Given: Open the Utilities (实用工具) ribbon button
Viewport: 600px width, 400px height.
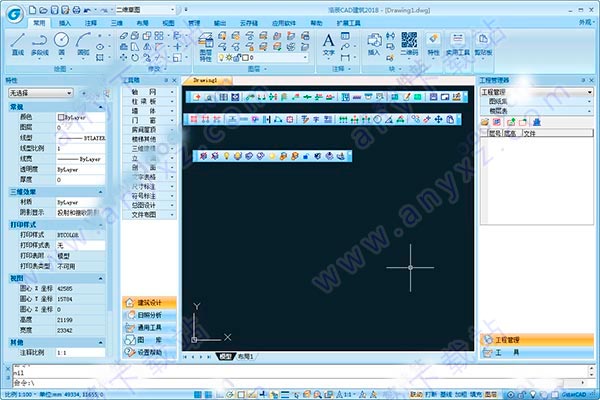Looking at the screenshot, I should click(458, 44).
